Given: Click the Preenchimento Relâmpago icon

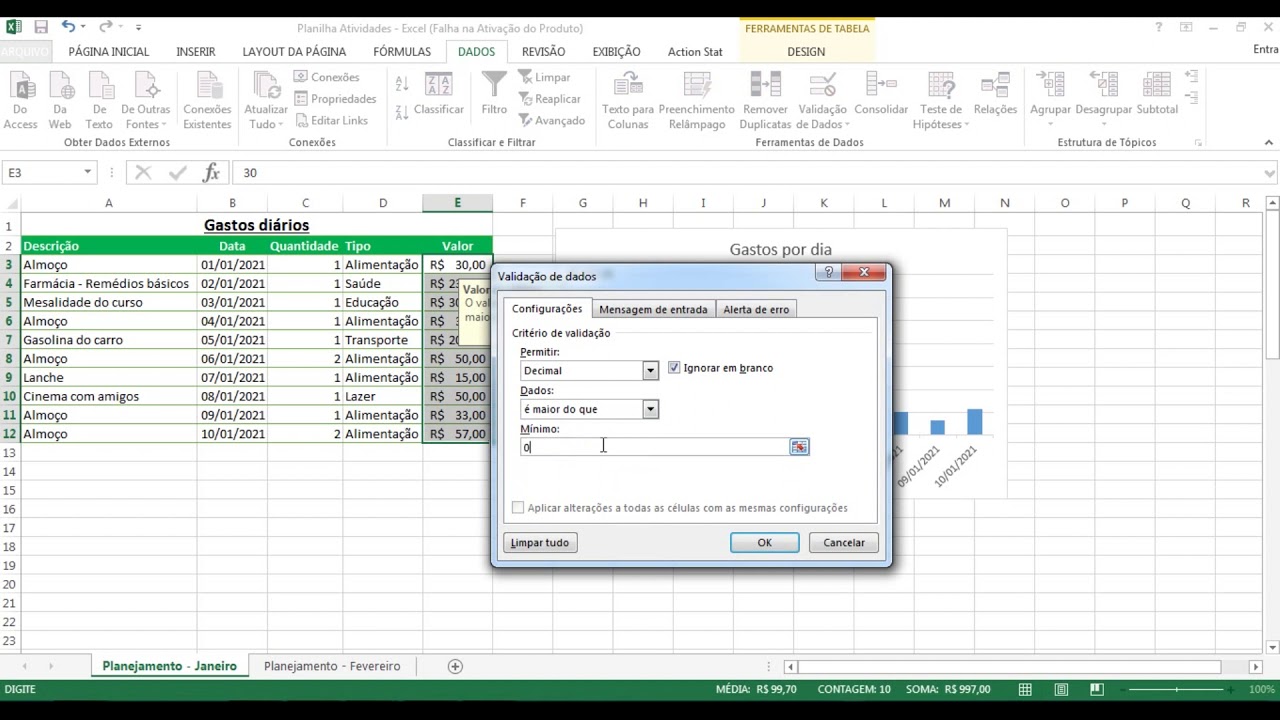Looking at the screenshot, I should pos(696,86).
